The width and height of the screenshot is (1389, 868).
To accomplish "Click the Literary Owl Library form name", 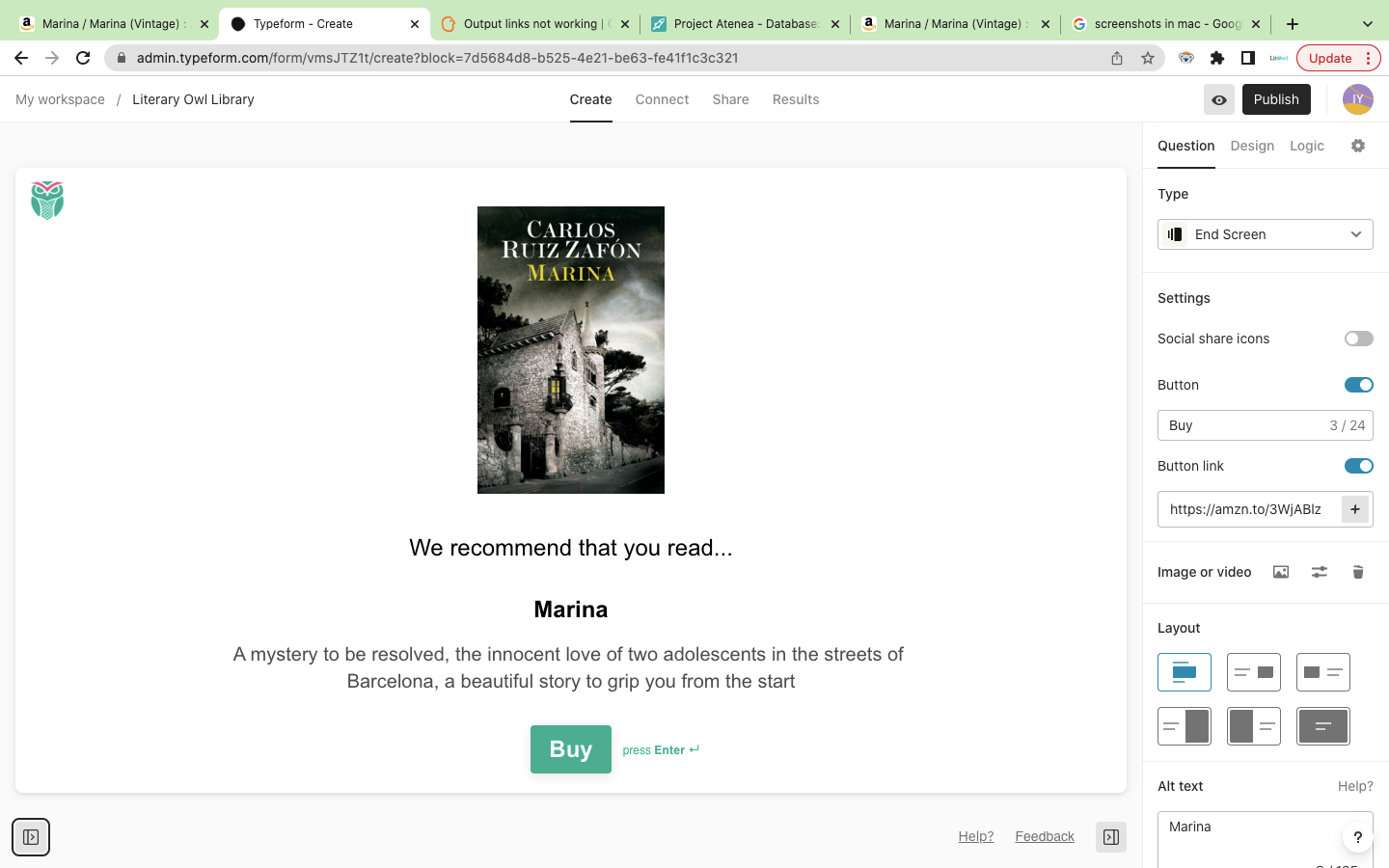I will 193,99.
